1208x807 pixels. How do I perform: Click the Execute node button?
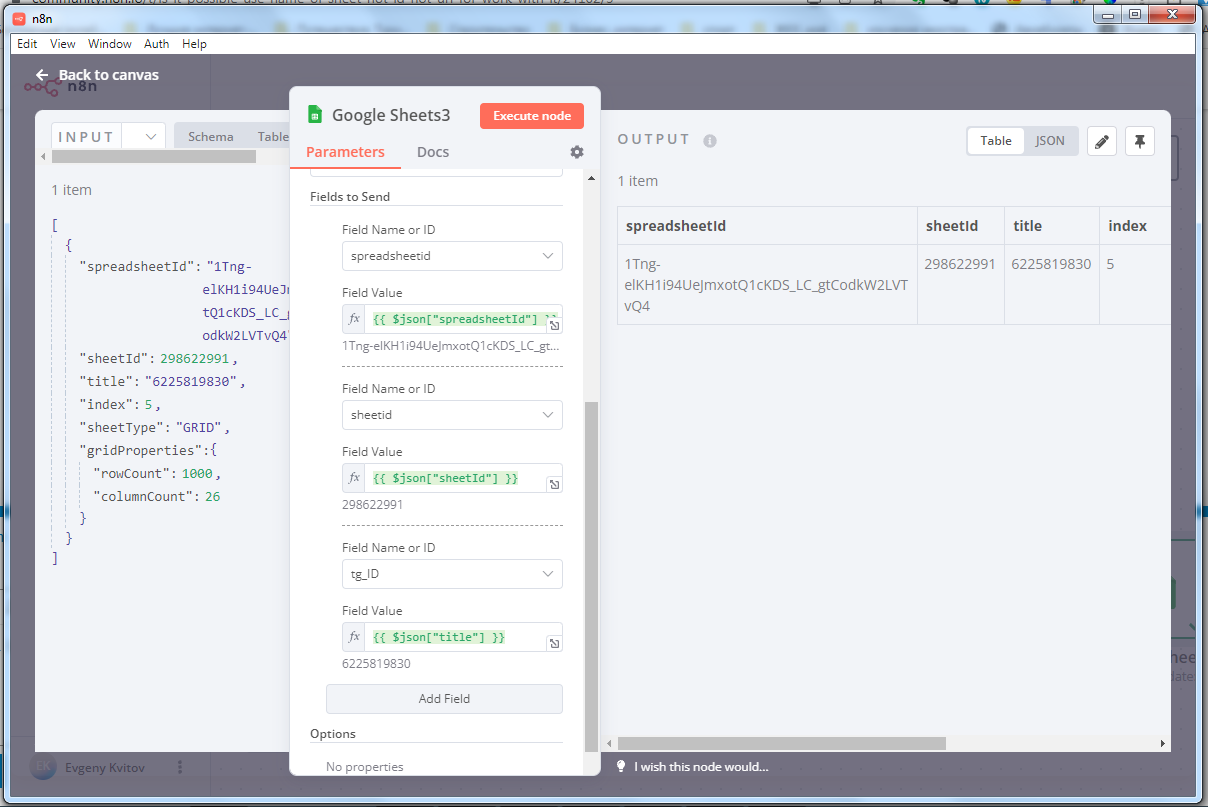tap(532, 116)
